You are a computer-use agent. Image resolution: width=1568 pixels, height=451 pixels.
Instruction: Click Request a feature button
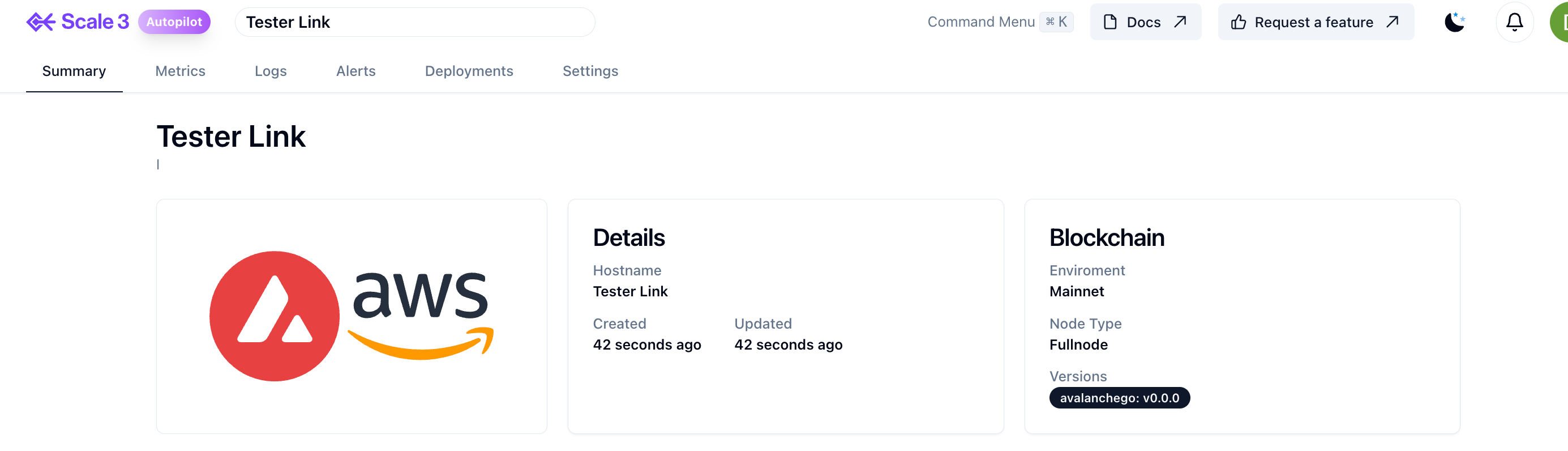point(1316,22)
